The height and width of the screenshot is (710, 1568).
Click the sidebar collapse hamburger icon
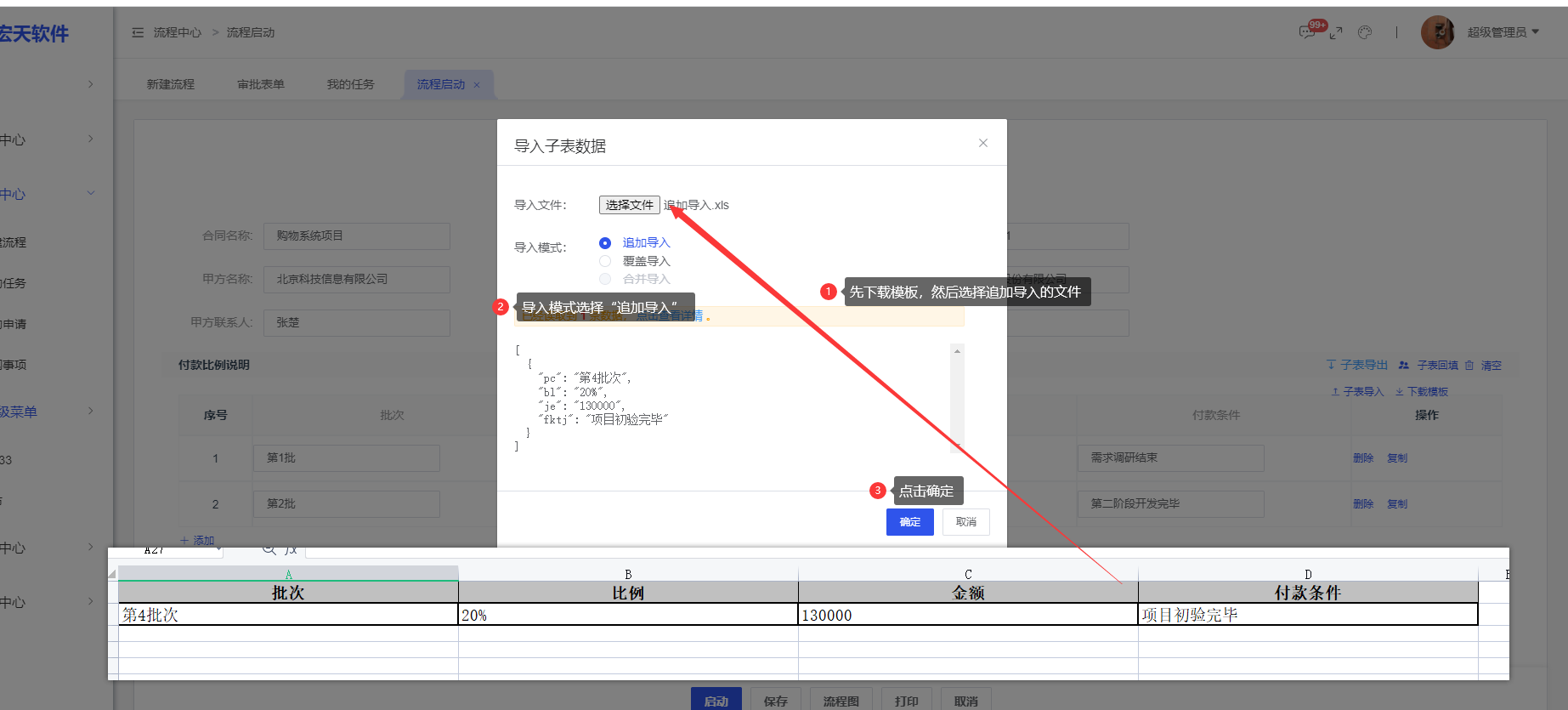coord(138,32)
